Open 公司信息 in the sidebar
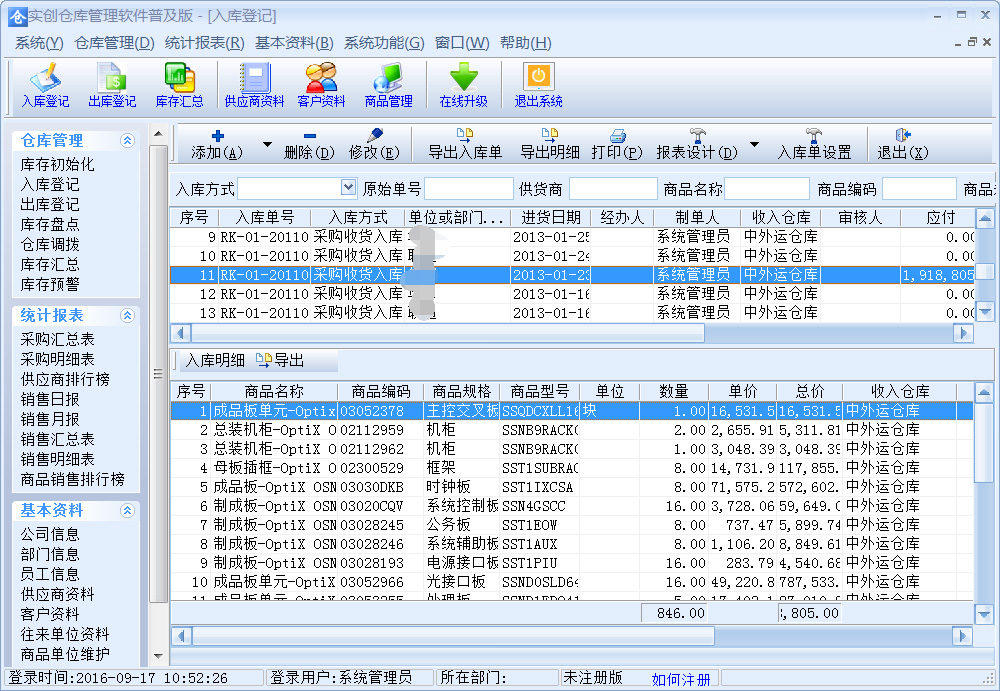This screenshot has height=691, width=1000. [x=50, y=534]
